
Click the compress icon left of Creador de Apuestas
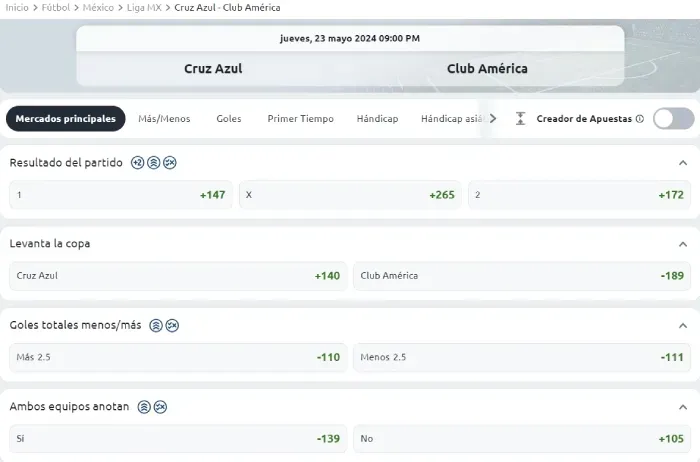tap(521, 119)
